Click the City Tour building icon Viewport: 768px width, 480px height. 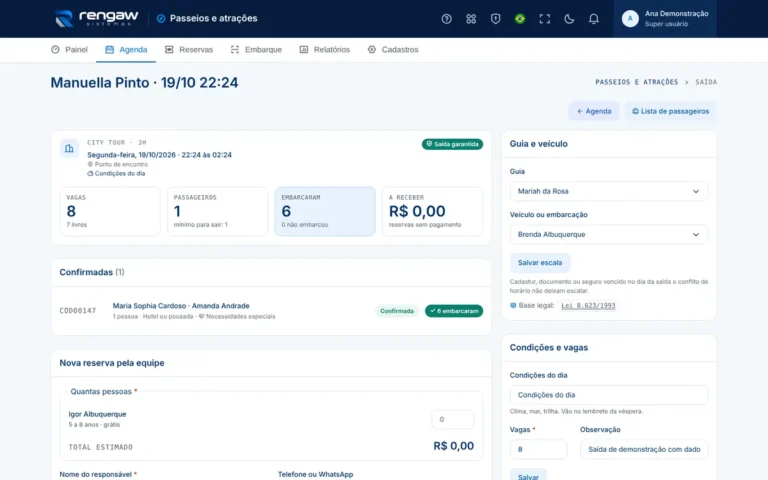tap(69, 148)
